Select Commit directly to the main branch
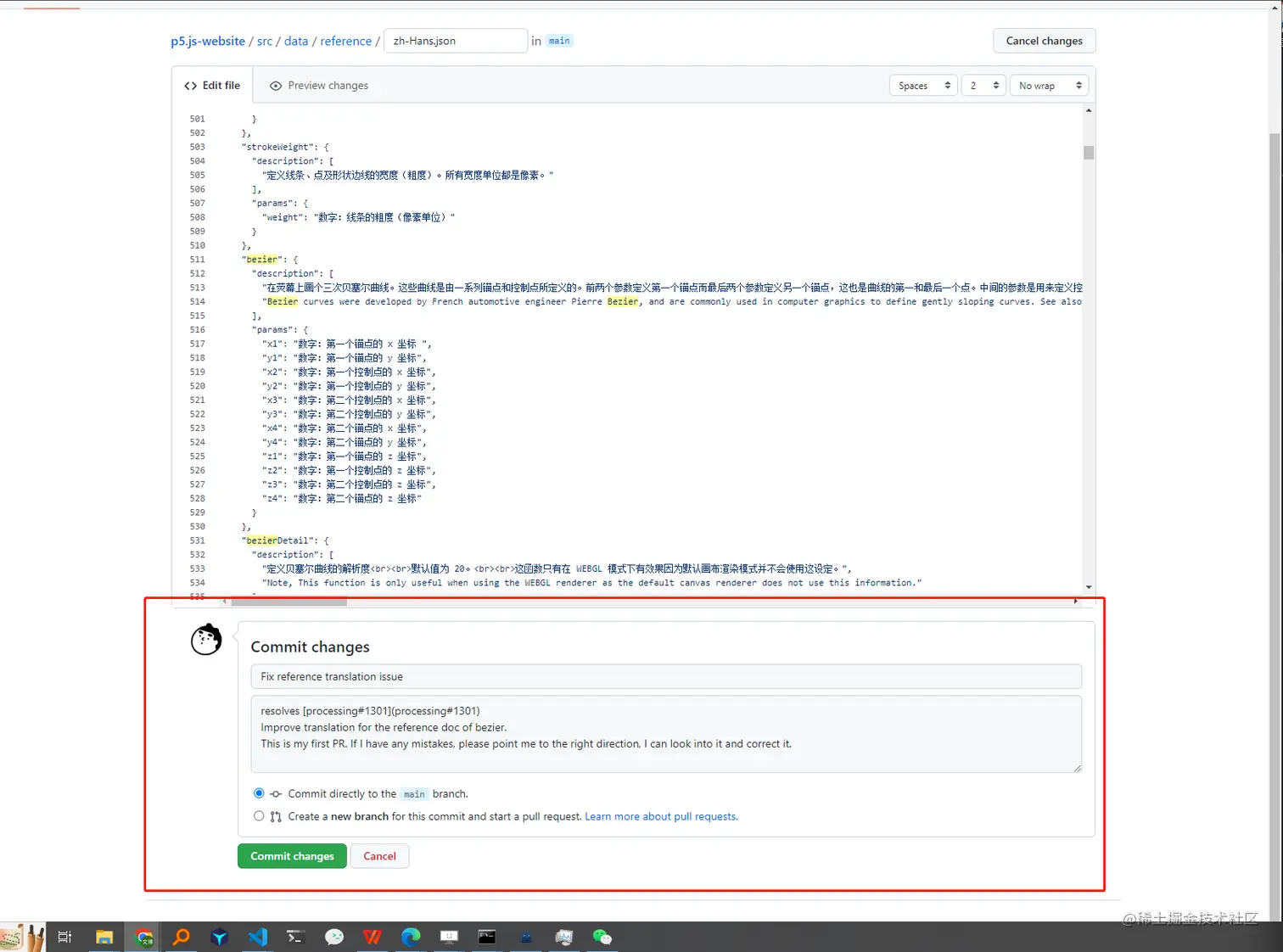1283x952 pixels. pyautogui.click(x=259, y=793)
